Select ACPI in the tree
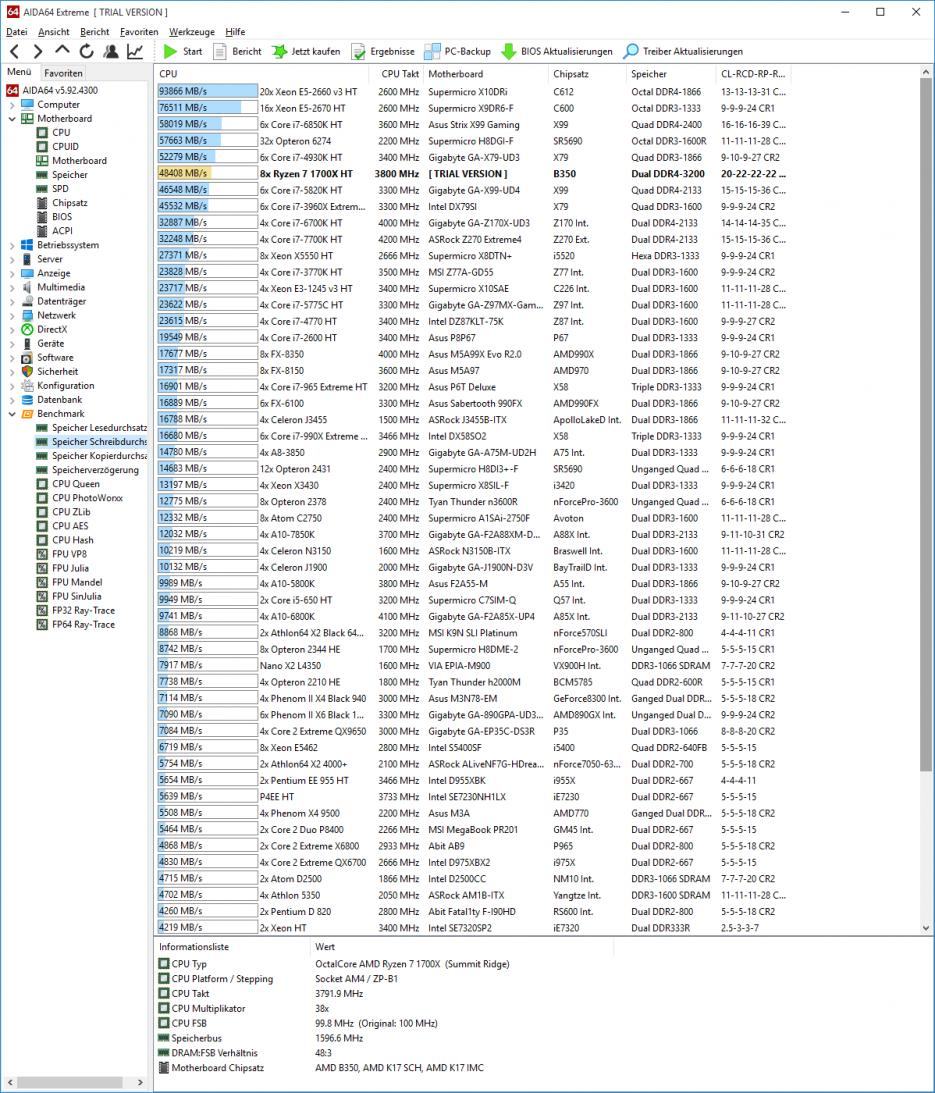 (x=62, y=231)
